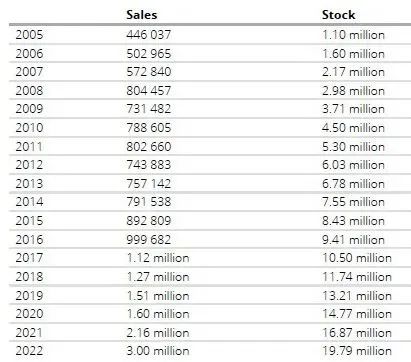Select the 2010 row label
The height and width of the screenshot is (362, 411).
point(29,128)
